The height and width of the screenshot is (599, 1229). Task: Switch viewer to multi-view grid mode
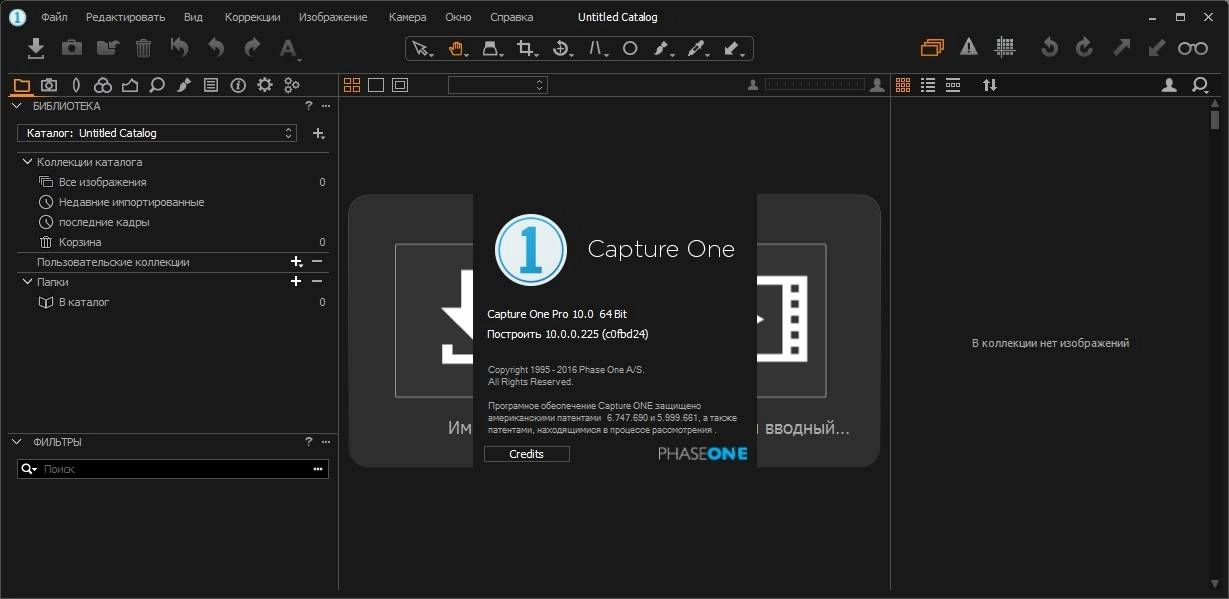pyautogui.click(x=352, y=85)
